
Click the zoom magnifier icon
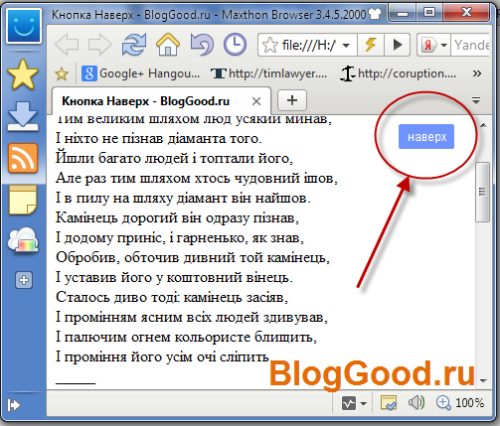click(x=443, y=403)
